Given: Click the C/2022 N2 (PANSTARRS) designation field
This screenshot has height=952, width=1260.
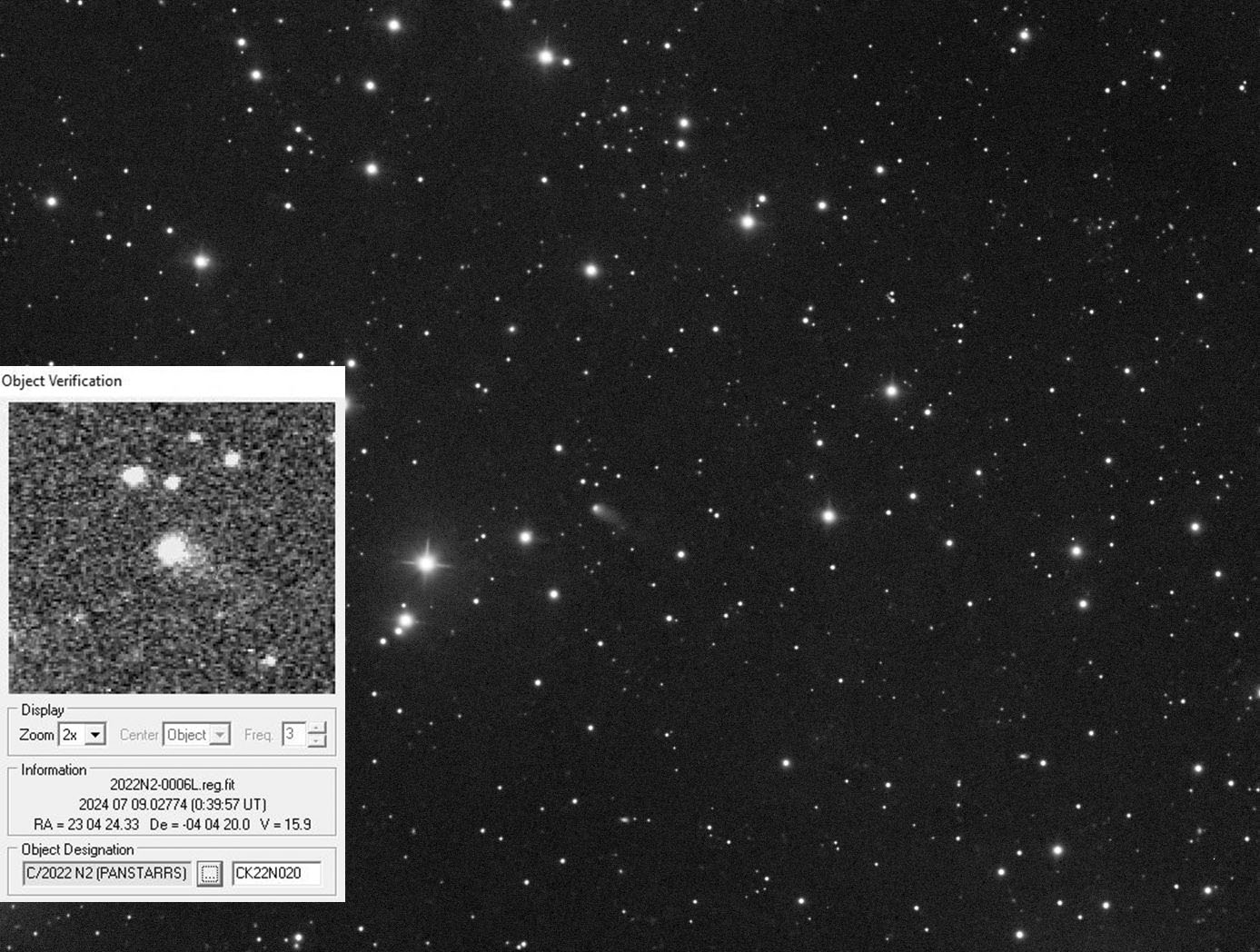Looking at the screenshot, I should [107, 873].
